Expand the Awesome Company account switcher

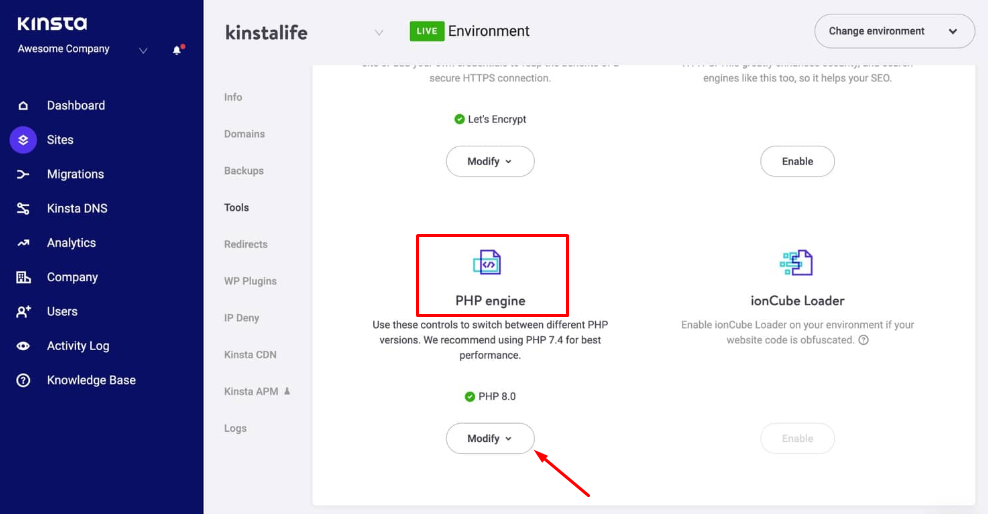click(x=143, y=50)
